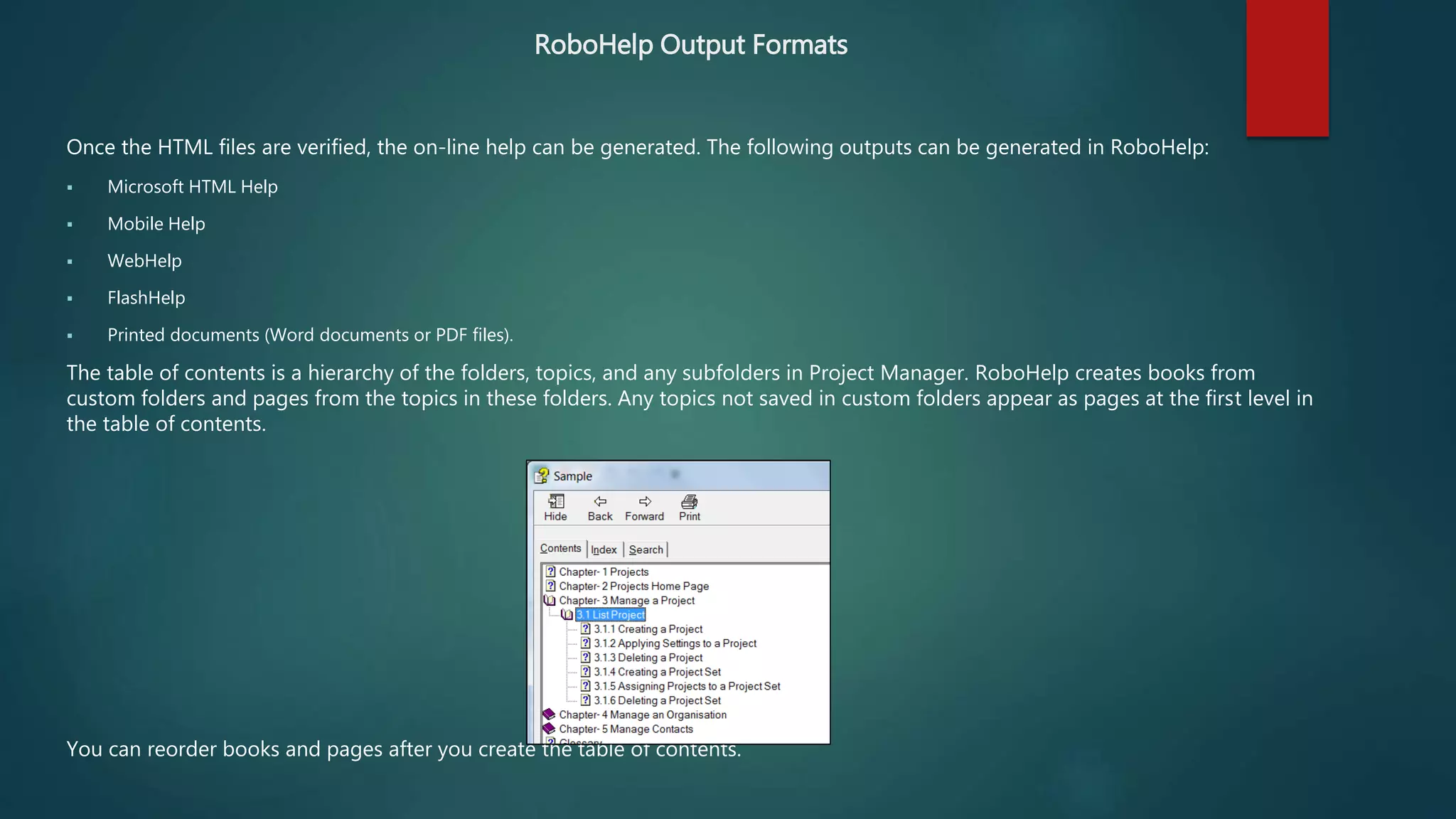Click the slide title RoboHelp Output Formats
The height and width of the screenshot is (819, 1456).
tap(691, 45)
